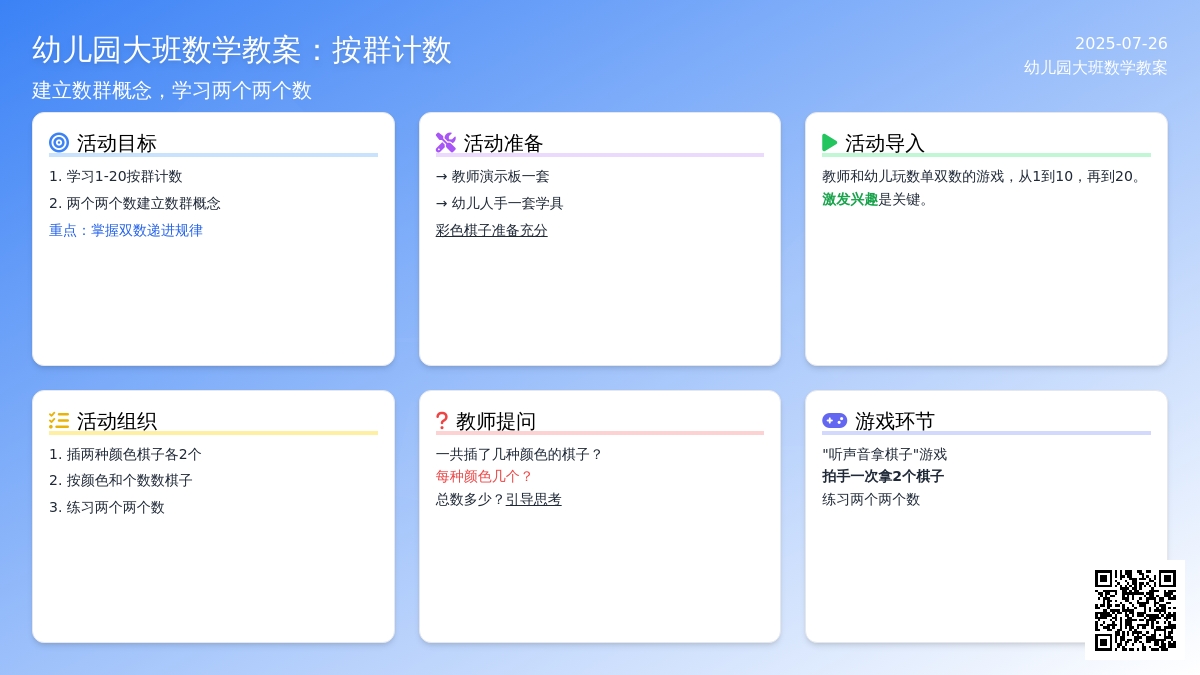Click the line 2. 按颜色和个数数棋子
1200x675 pixels.
[121, 480]
